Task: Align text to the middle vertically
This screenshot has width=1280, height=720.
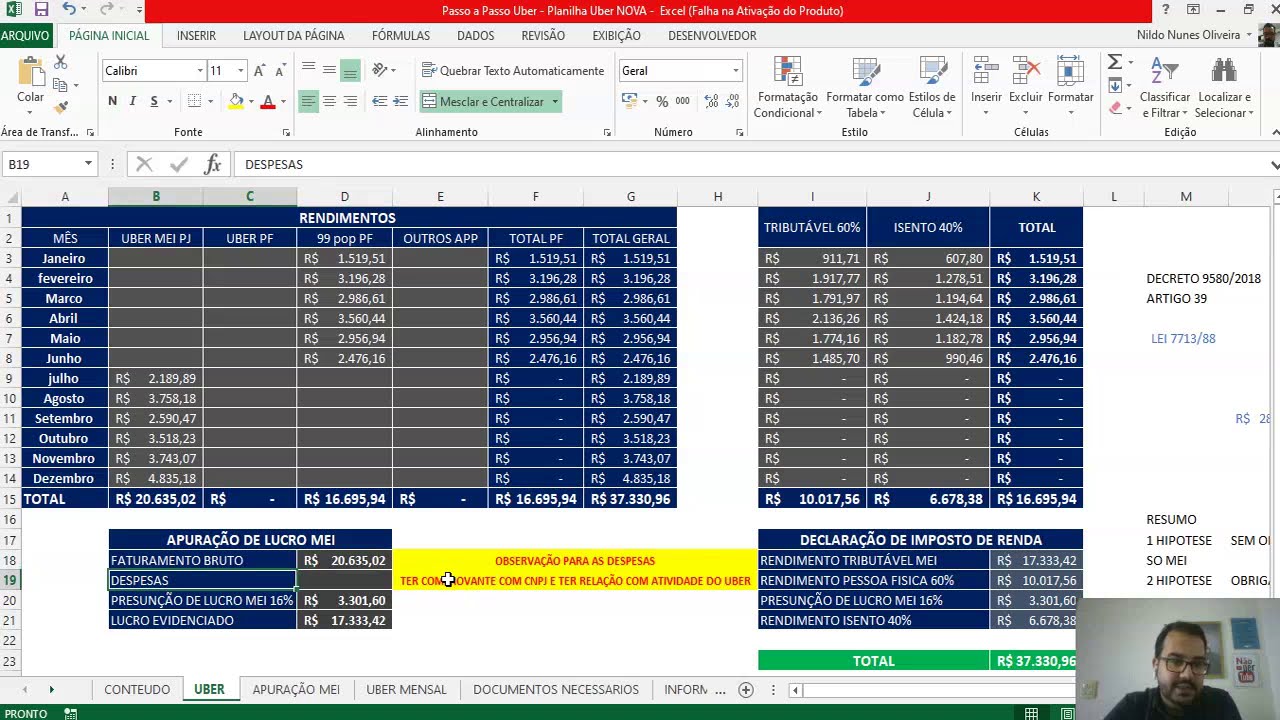Action: click(x=329, y=71)
